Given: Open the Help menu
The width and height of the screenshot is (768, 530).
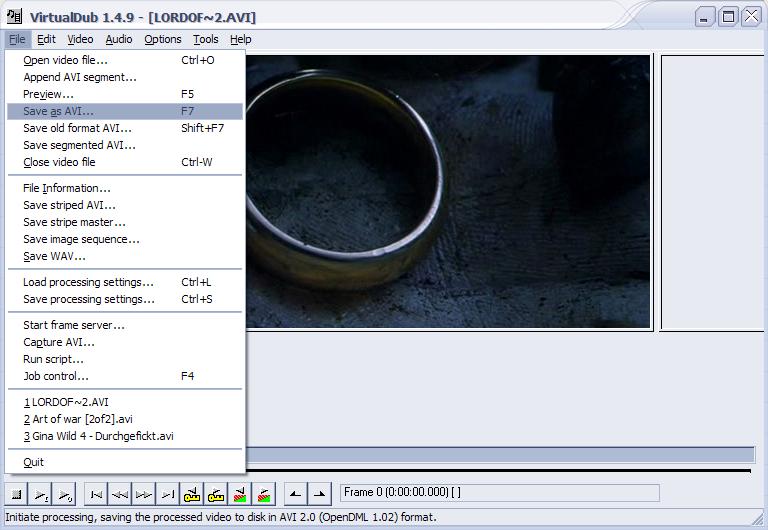Looking at the screenshot, I should (x=240, y=39).
